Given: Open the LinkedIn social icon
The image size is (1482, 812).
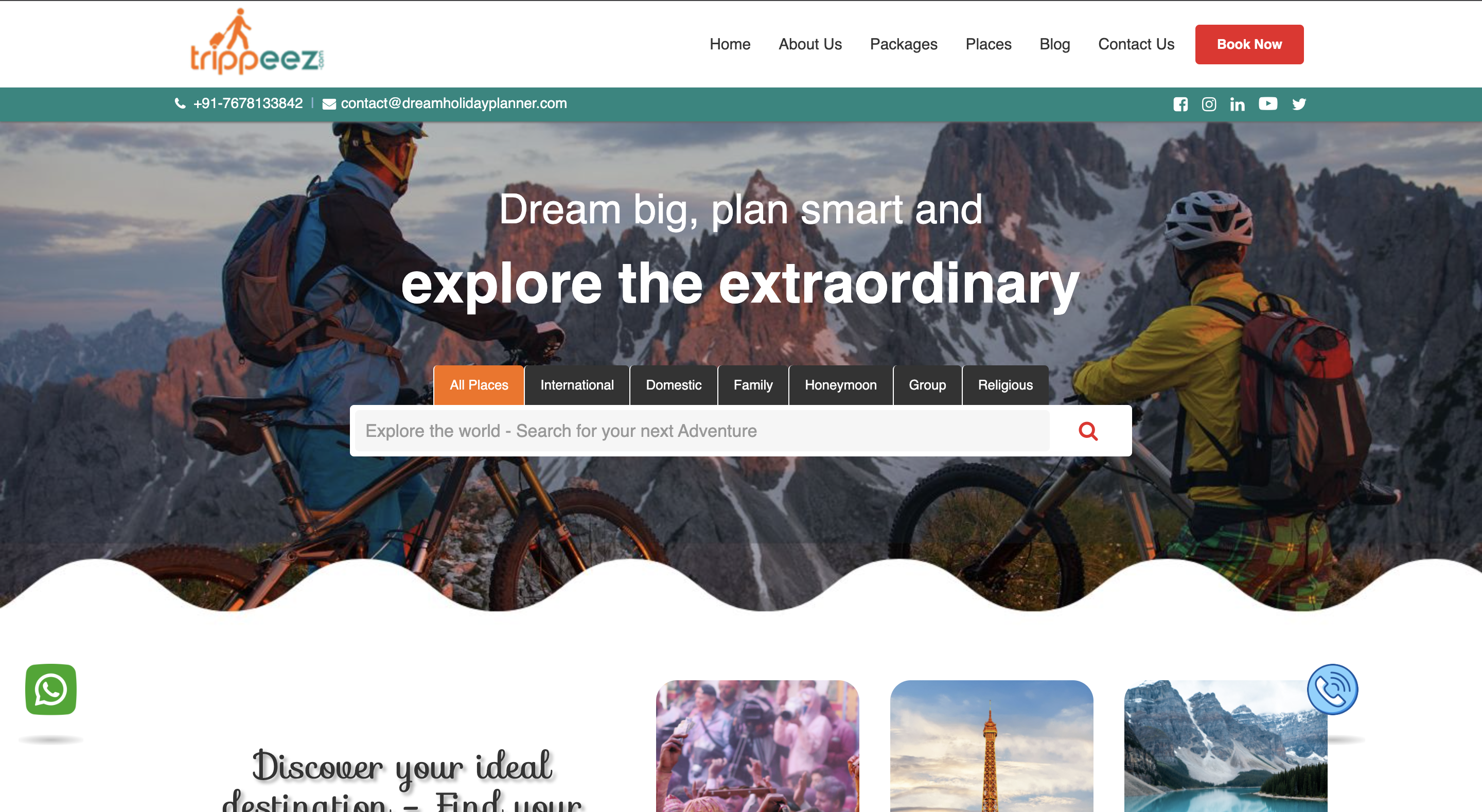Looking at the screenshot, I should [1238, 104].
